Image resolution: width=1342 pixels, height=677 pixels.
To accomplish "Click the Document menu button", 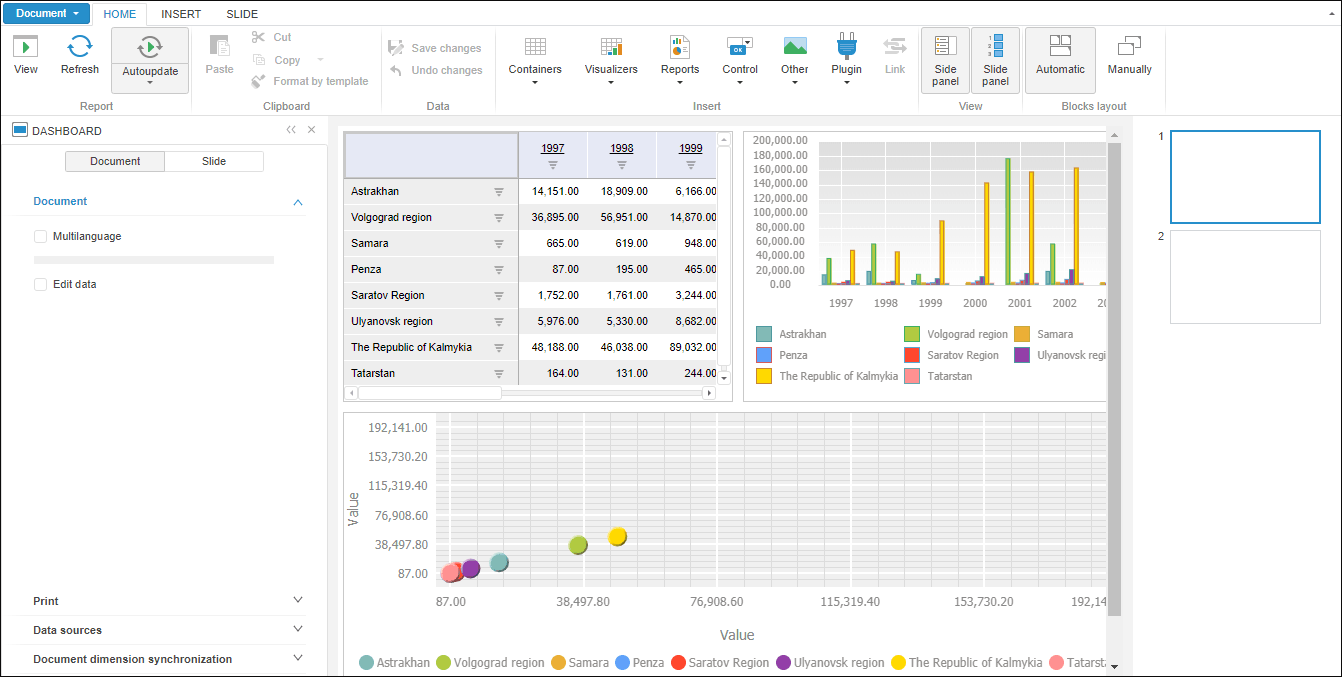I will tap(46, 14).
